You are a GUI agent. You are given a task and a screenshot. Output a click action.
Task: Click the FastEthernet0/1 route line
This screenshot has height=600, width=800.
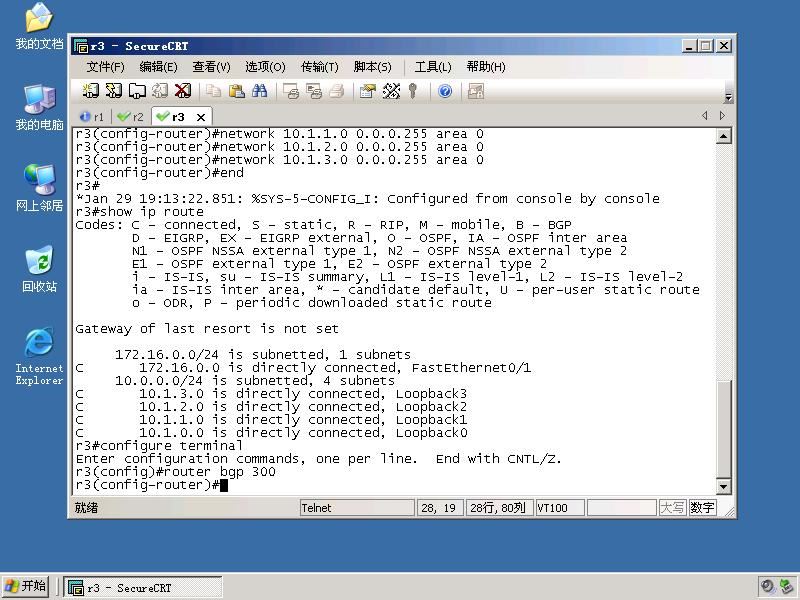(x=303, y=368)
